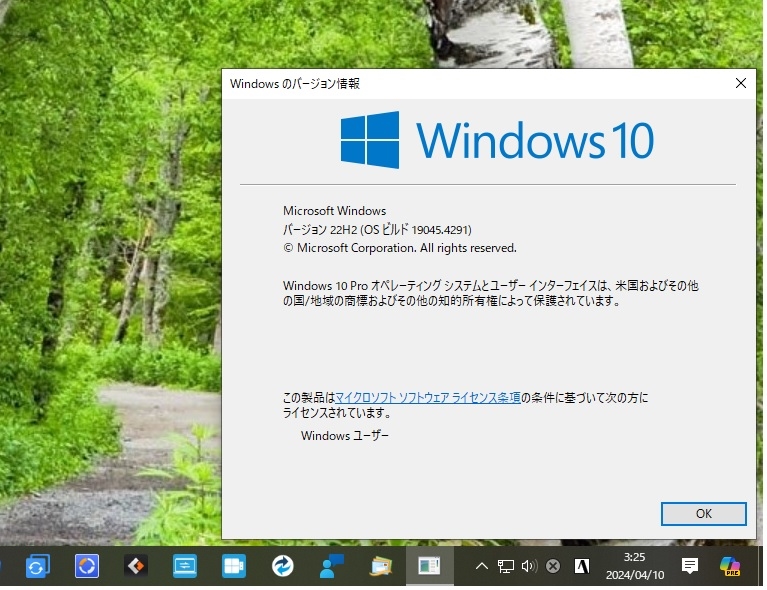Open the Action Center notifications icon
The height and width of the screenshot is (590, 767).
[690, 567]
